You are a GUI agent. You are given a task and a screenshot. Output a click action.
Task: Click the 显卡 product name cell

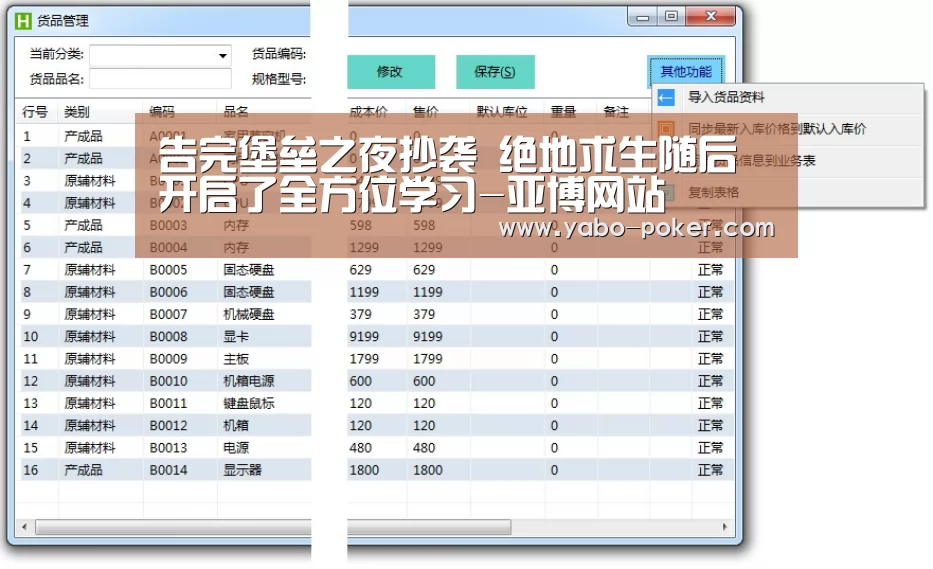[x=236, y=337]
